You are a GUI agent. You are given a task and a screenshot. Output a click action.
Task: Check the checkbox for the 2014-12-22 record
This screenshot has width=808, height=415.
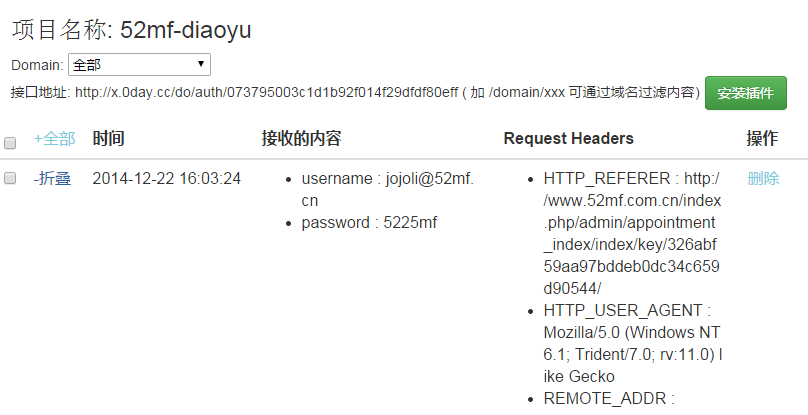tap(10, 178)
